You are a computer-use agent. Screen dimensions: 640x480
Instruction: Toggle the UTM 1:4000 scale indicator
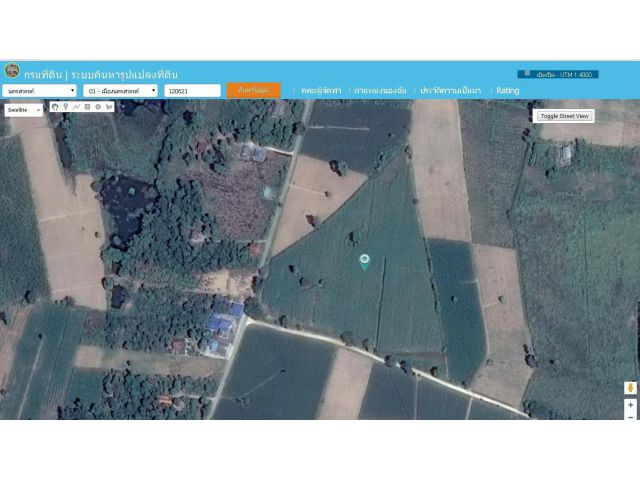(558, 74)
